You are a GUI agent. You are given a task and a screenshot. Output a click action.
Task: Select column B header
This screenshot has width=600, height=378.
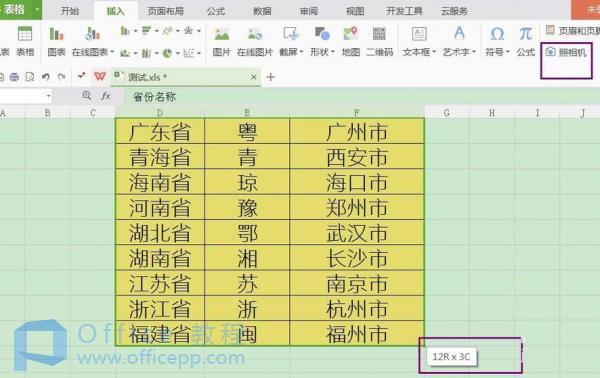[x=47, y=112]
